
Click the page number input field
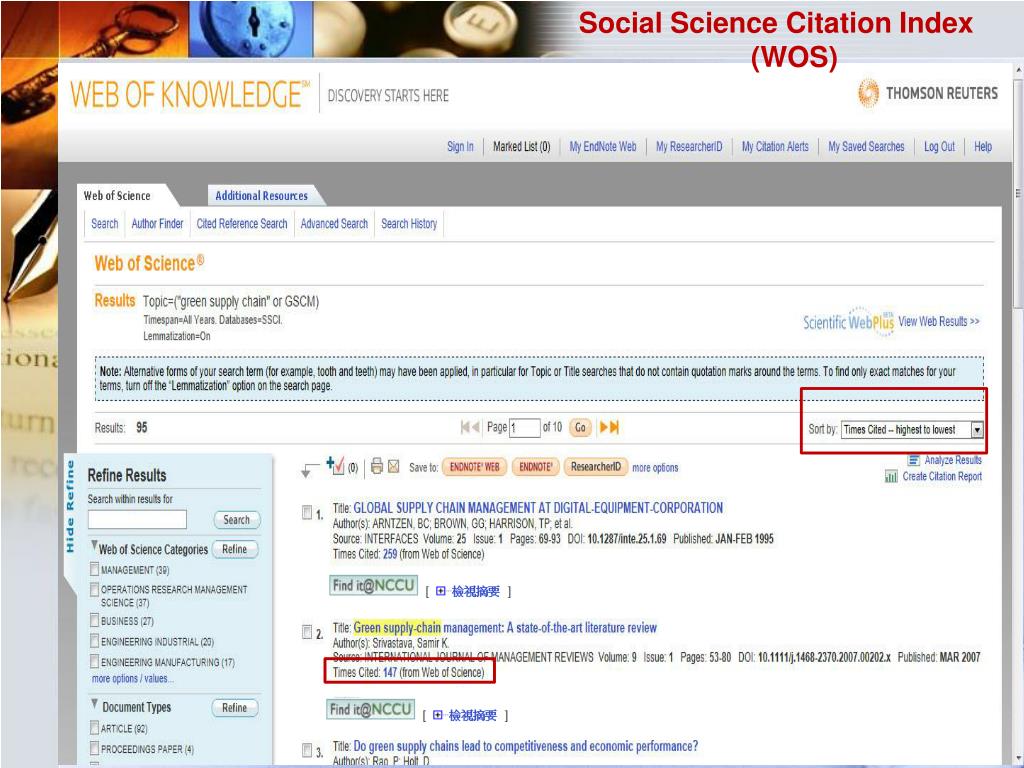click(x=524, y=428)
